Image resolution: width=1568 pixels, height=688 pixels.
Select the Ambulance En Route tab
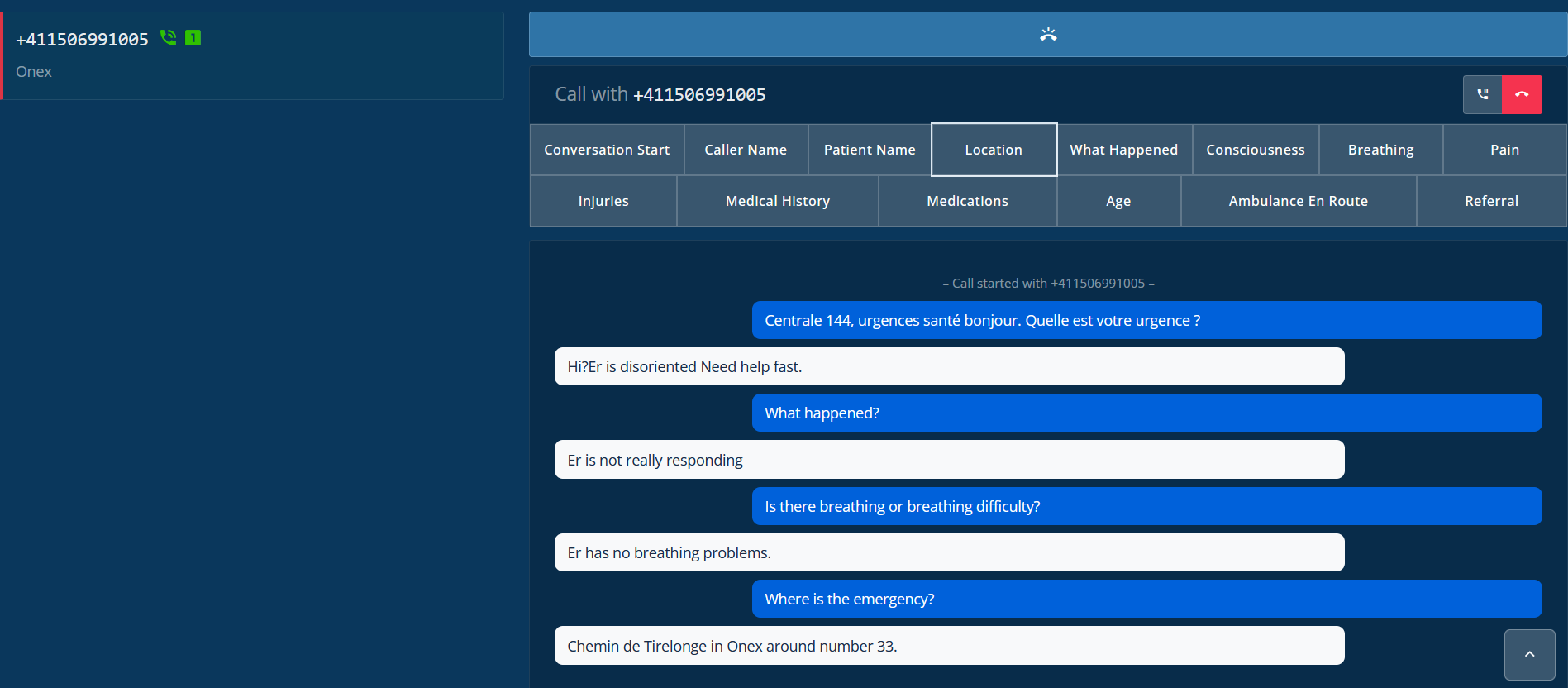click(x=1298, y=201)
